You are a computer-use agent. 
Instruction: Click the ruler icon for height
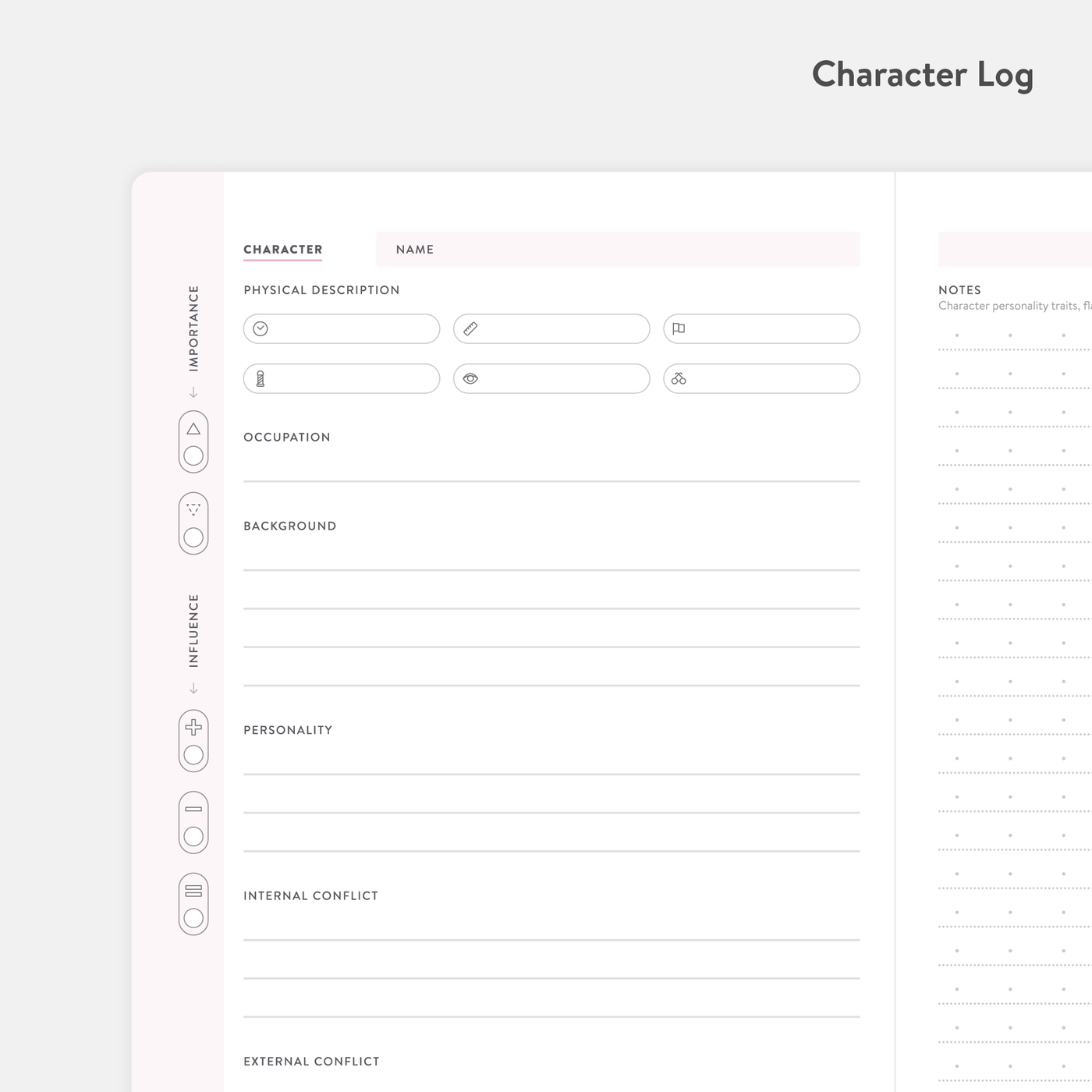coord(470,329)
